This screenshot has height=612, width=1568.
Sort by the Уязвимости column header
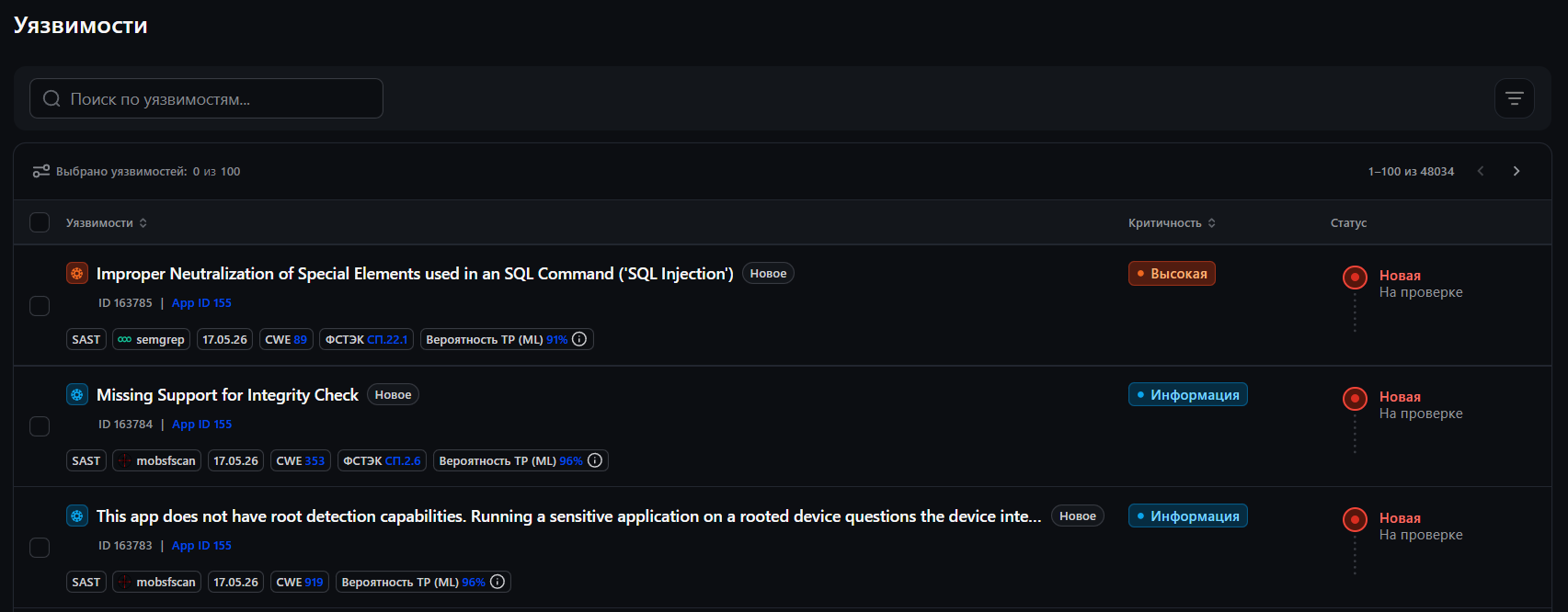click(x=106, y=222)
